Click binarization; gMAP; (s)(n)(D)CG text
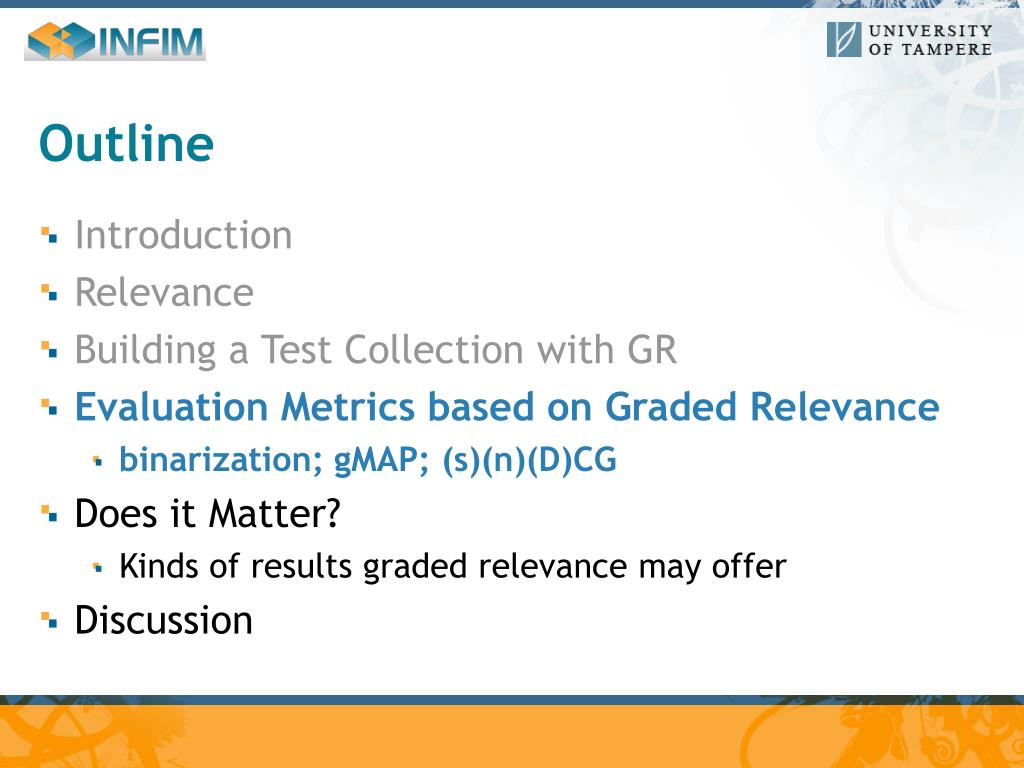This screenshot has height=768, width=1024. [368, 460]
